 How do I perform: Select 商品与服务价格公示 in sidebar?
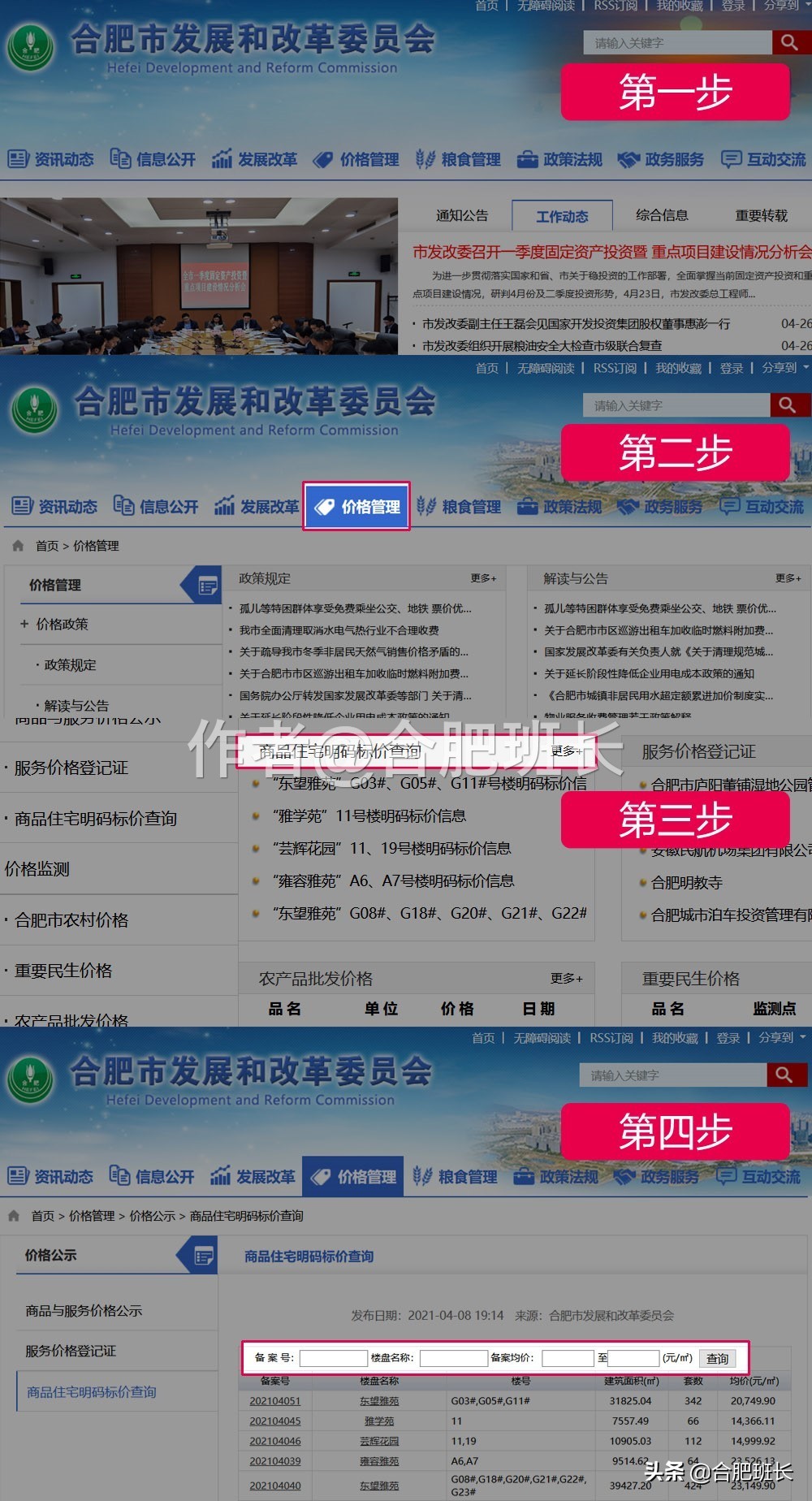tap(84, 1310)
